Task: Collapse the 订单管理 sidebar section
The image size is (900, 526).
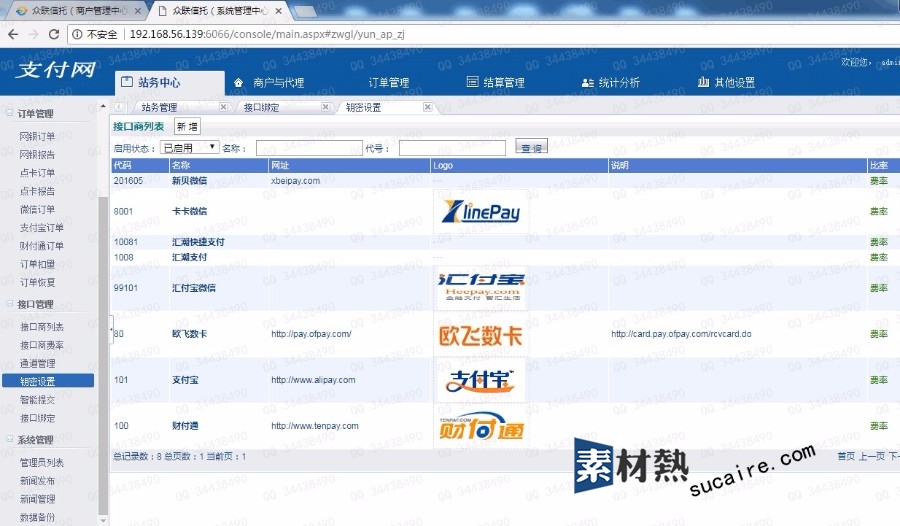Action: 10,113
